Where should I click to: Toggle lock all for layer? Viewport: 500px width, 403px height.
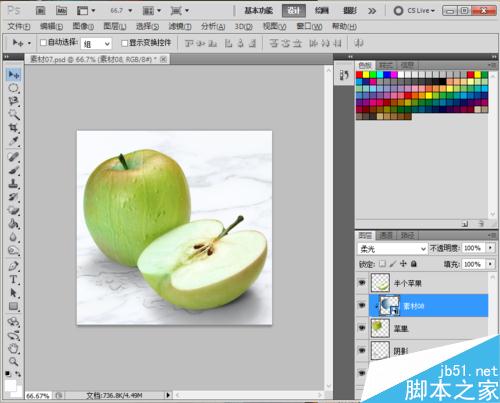tap(414, 264)
